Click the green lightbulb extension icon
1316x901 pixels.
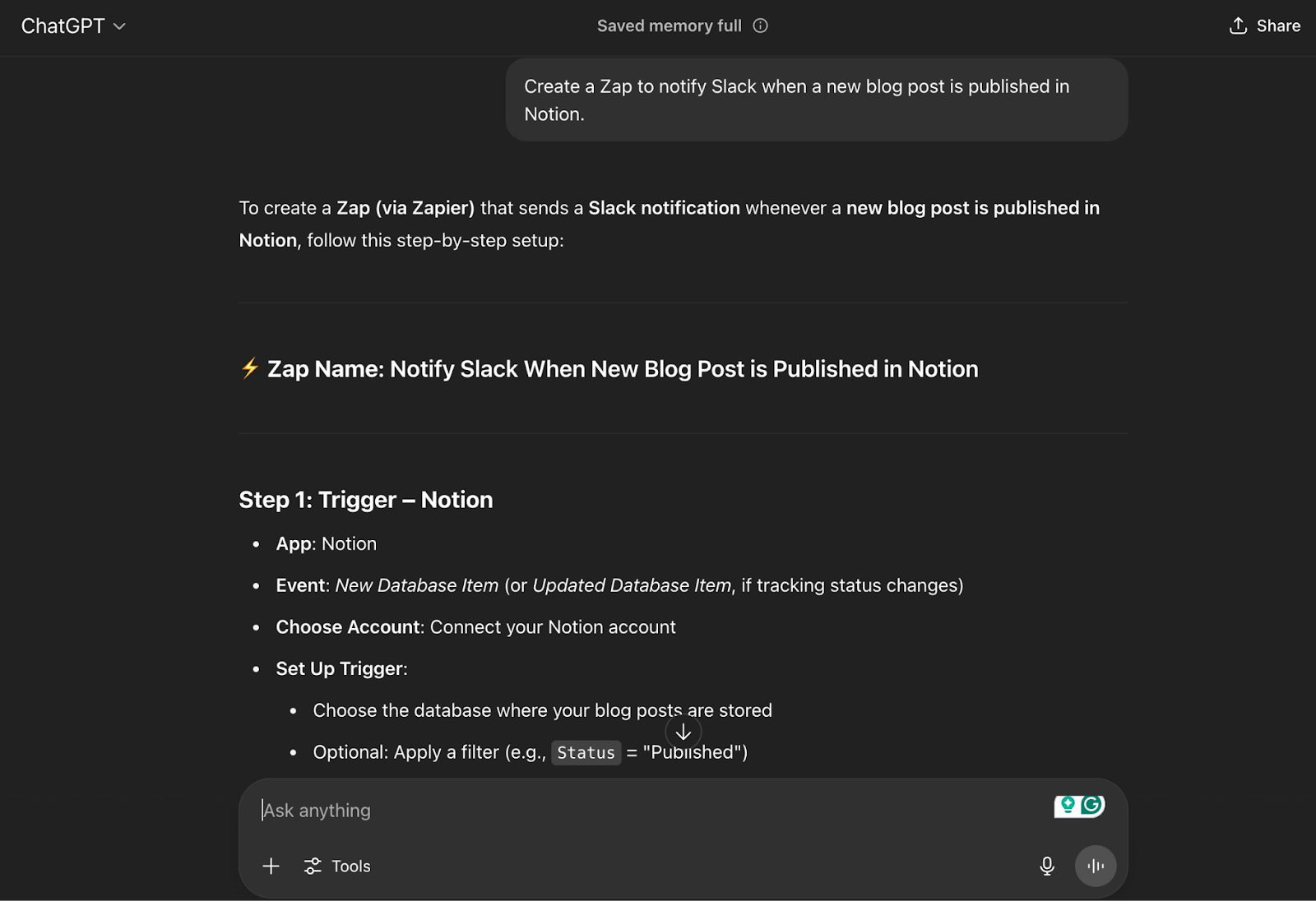coord(1068,805)
